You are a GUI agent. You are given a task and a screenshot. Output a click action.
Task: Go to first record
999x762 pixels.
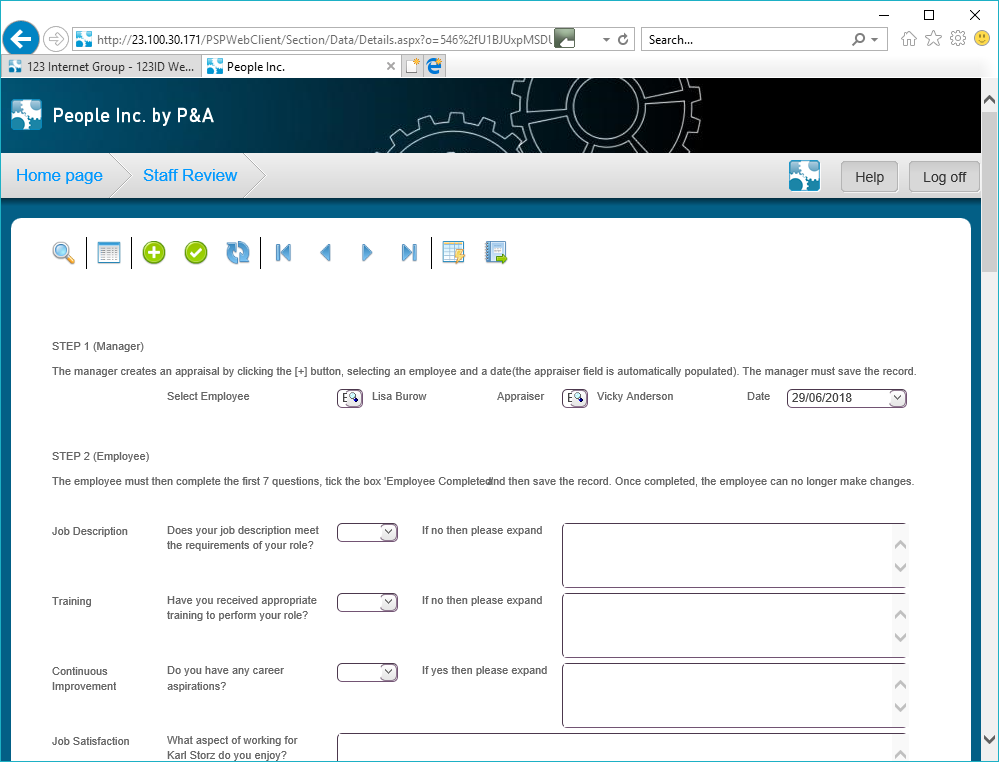tap(284, 253)
